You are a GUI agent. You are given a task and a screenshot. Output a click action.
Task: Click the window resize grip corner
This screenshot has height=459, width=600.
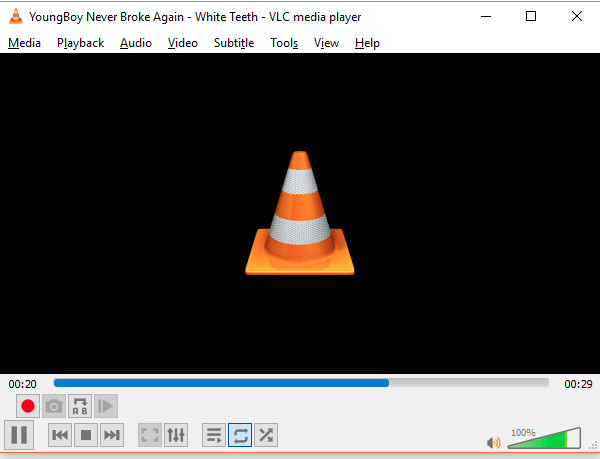click(593, 446)
